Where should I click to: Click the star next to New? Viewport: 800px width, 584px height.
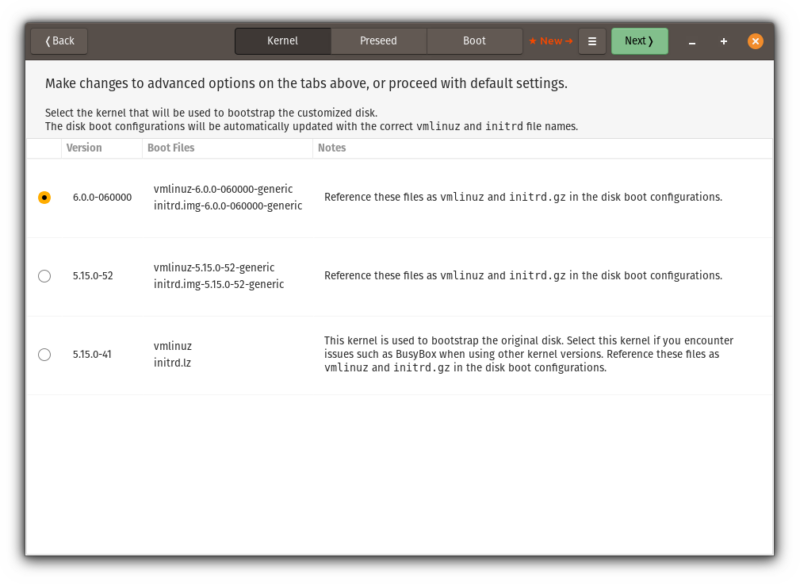point(533,41)
